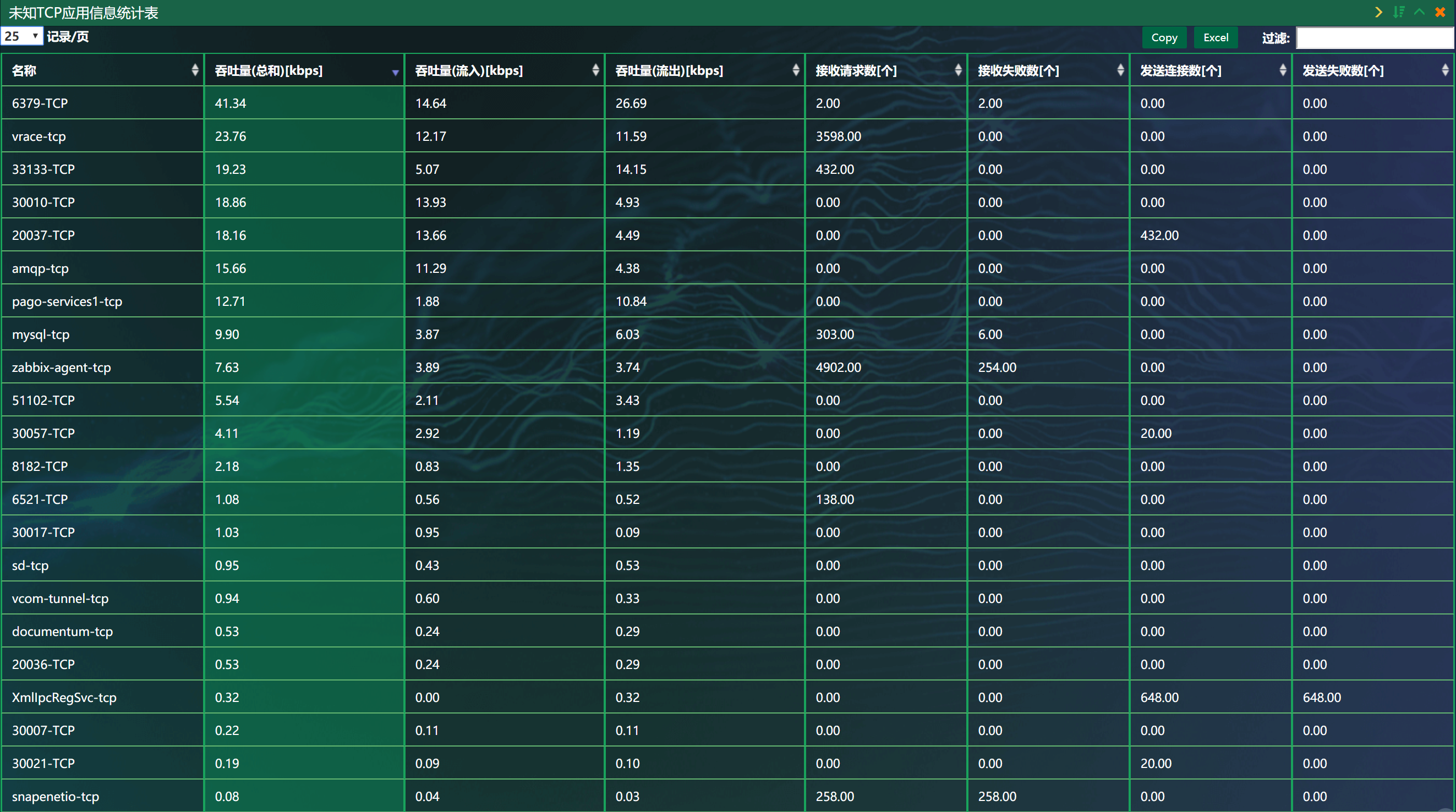Sort by 接收失败数[个] column header
The width and height of the screenshot is (1456, 812).
tap(1048, 70)
